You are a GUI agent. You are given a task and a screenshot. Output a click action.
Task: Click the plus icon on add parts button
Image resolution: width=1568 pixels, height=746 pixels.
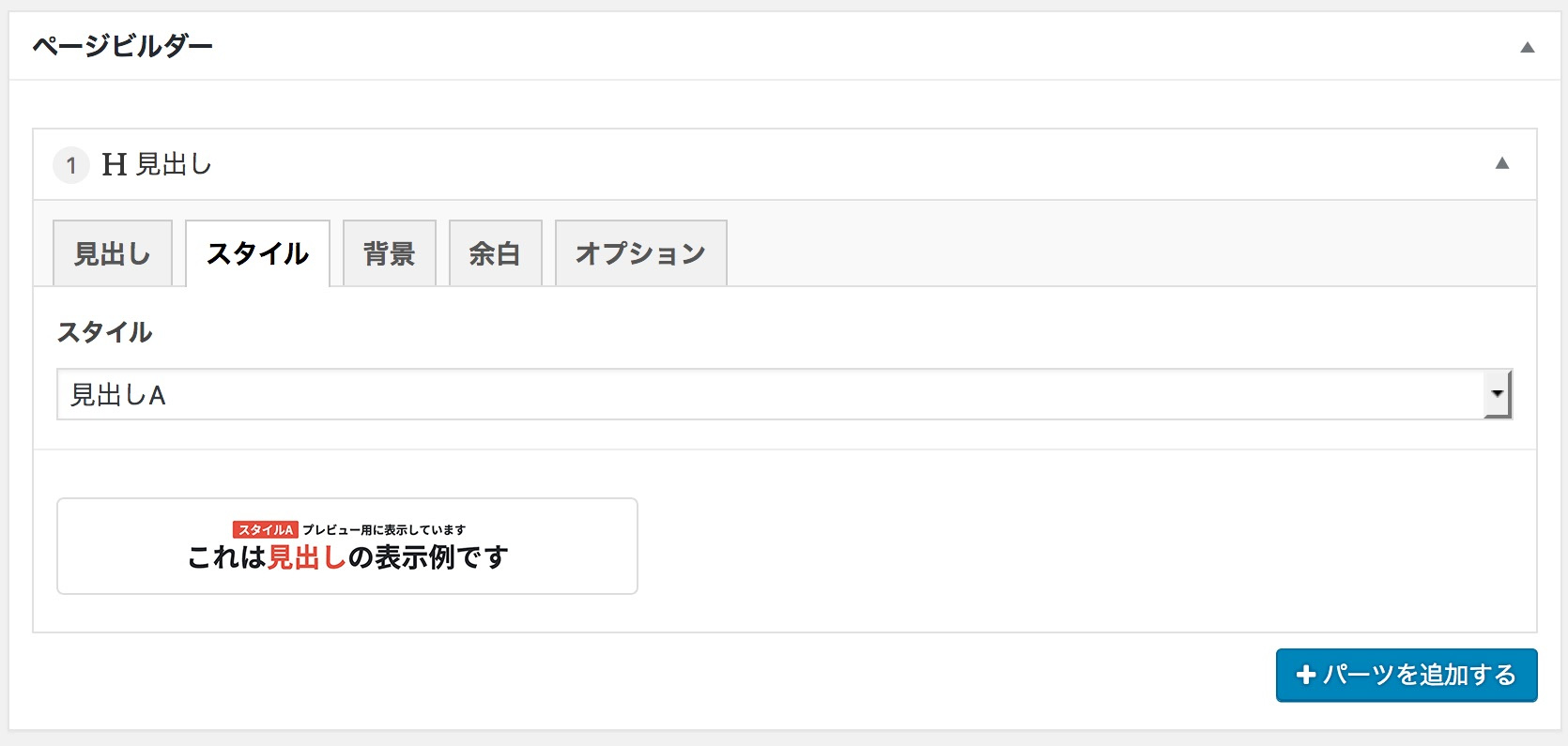1305,675
